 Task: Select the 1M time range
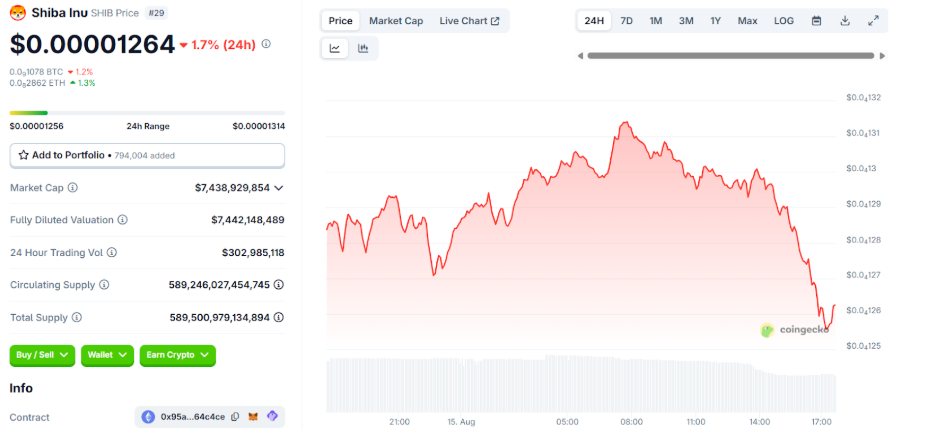pos(656,21)
